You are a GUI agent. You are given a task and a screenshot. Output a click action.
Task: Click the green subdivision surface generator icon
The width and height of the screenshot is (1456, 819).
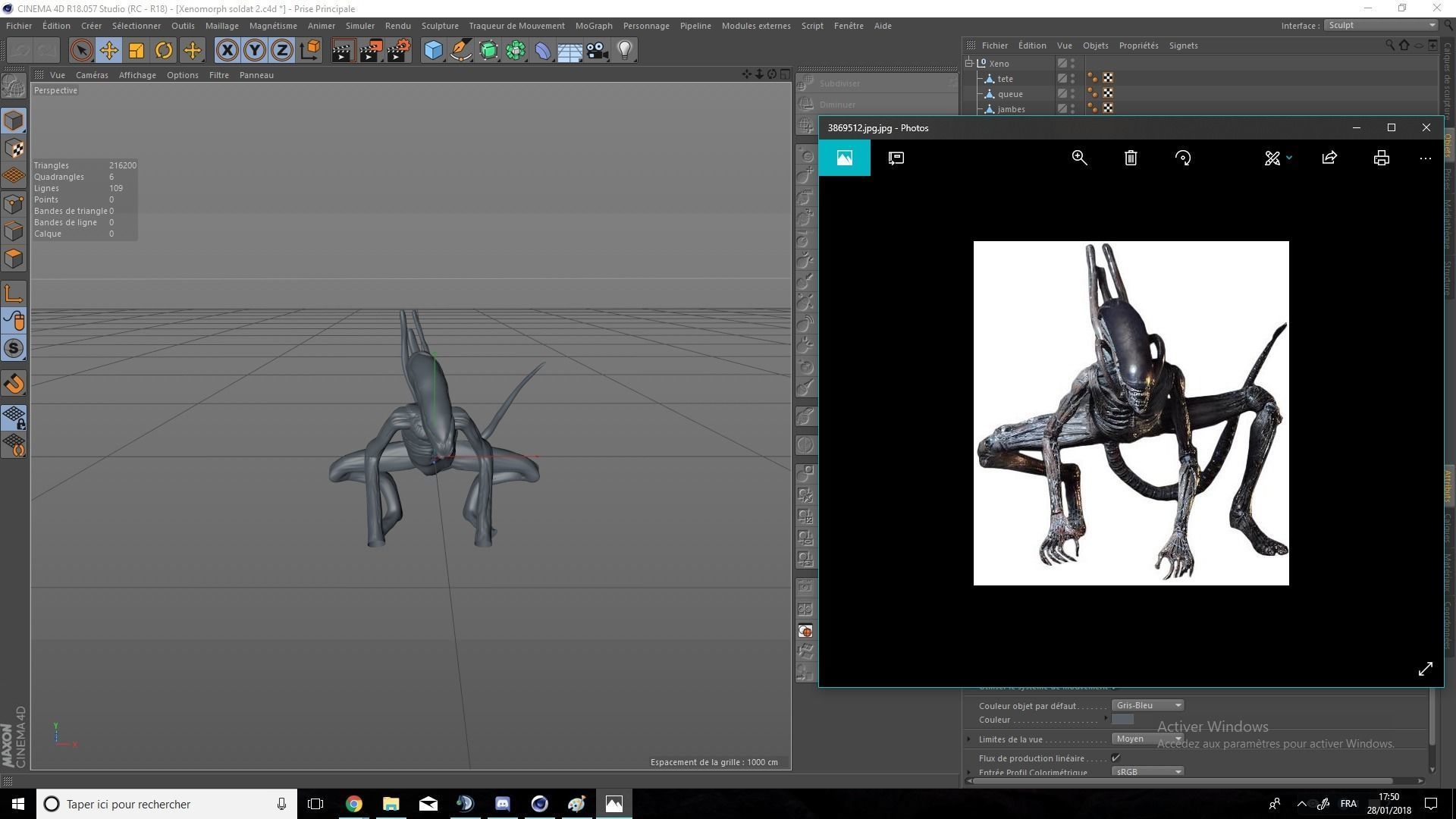488,51
